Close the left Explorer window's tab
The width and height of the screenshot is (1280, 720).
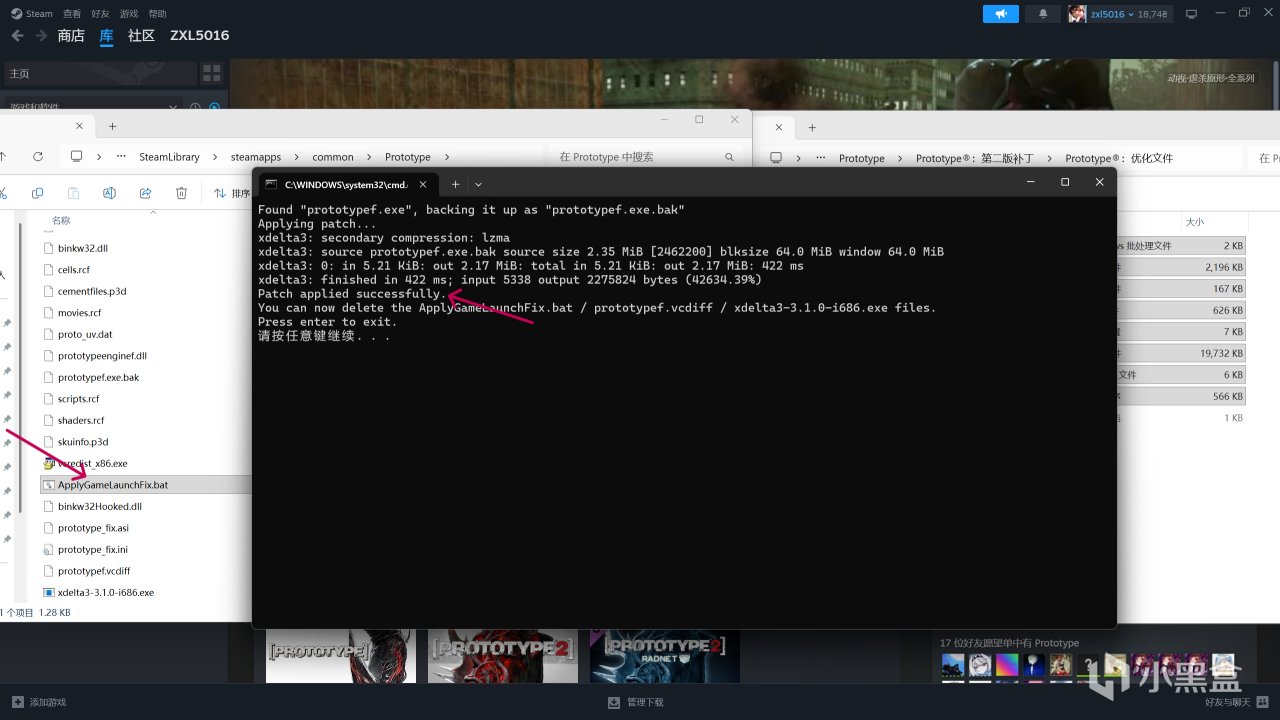[x=79, y=126]
